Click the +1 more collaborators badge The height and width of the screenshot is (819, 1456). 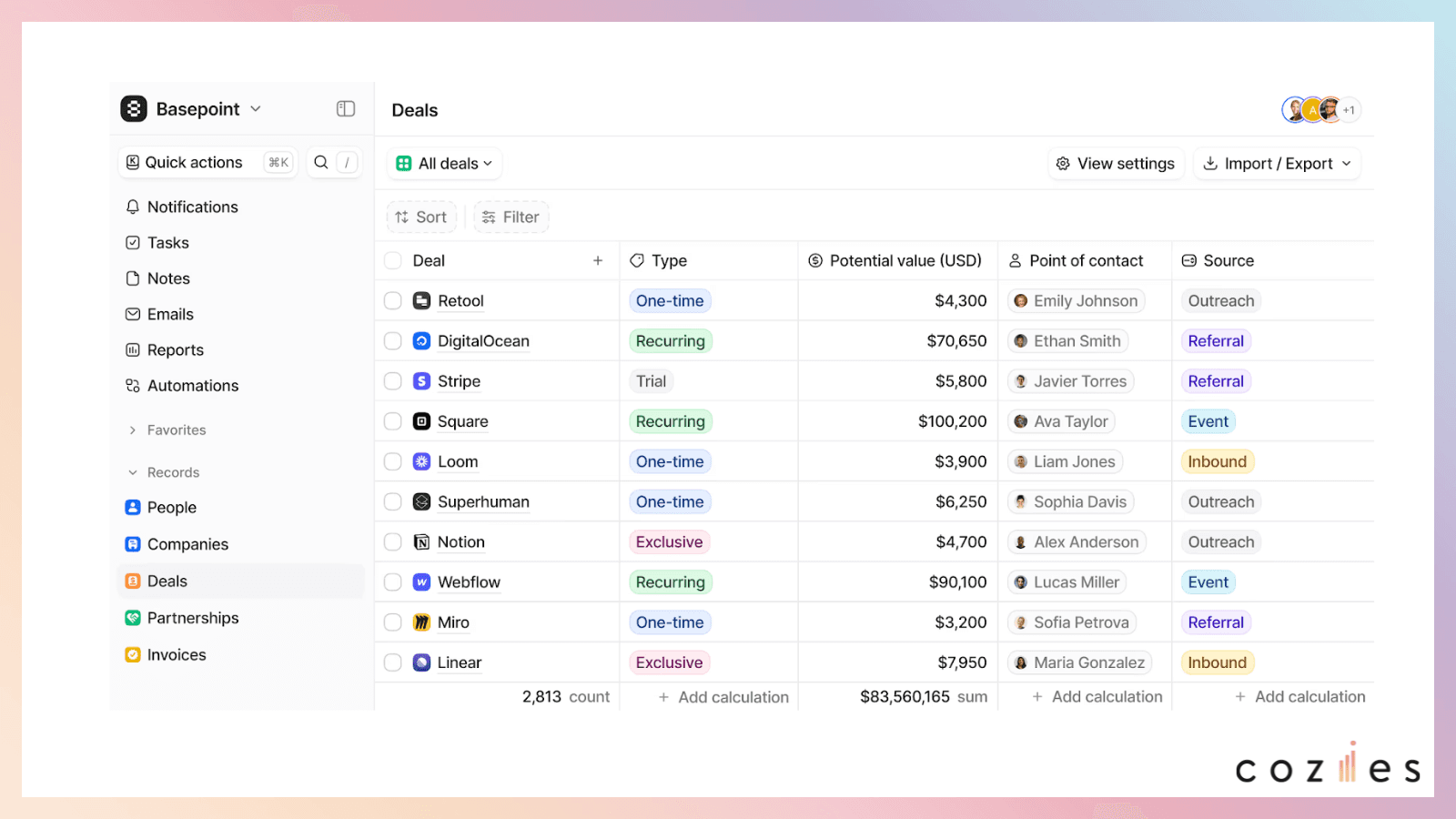(1350, 110)
